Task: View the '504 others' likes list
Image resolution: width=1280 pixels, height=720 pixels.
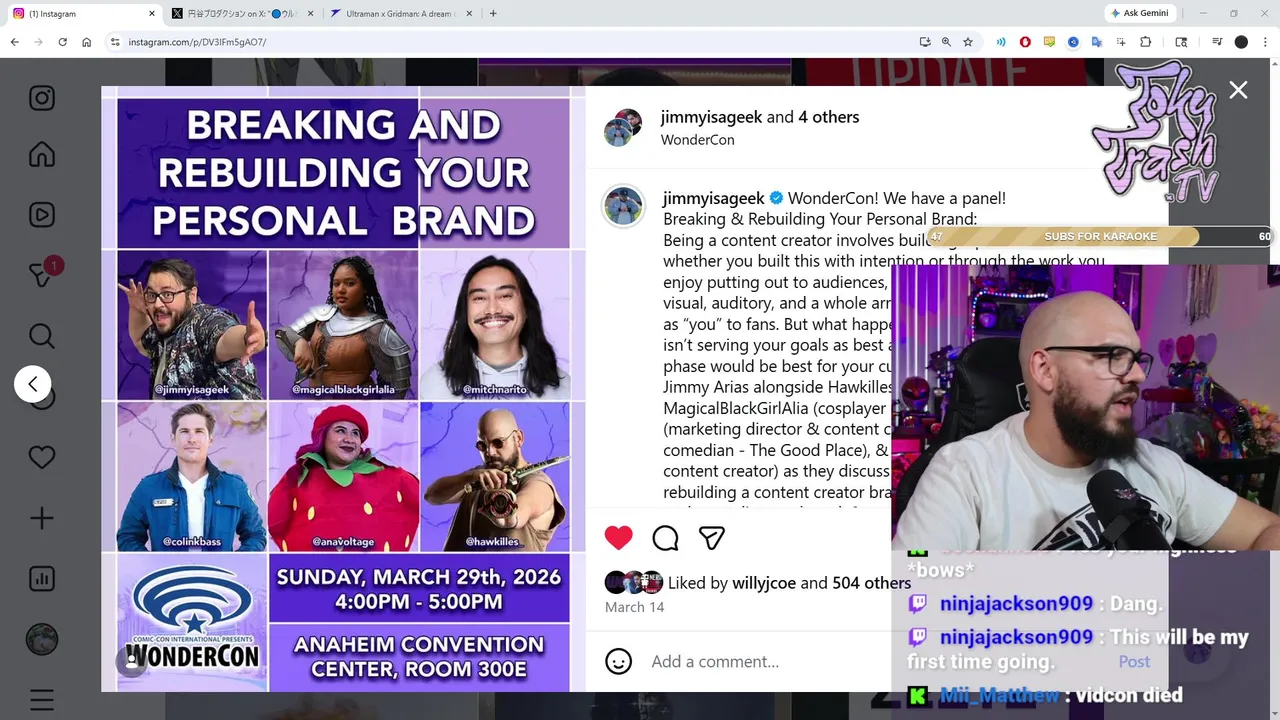Action: click(x=871, y=583)
